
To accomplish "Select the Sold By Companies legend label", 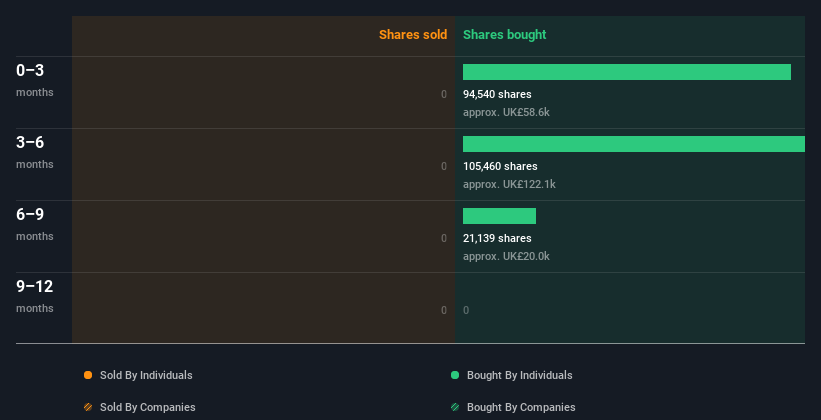I will pos(148,407).
